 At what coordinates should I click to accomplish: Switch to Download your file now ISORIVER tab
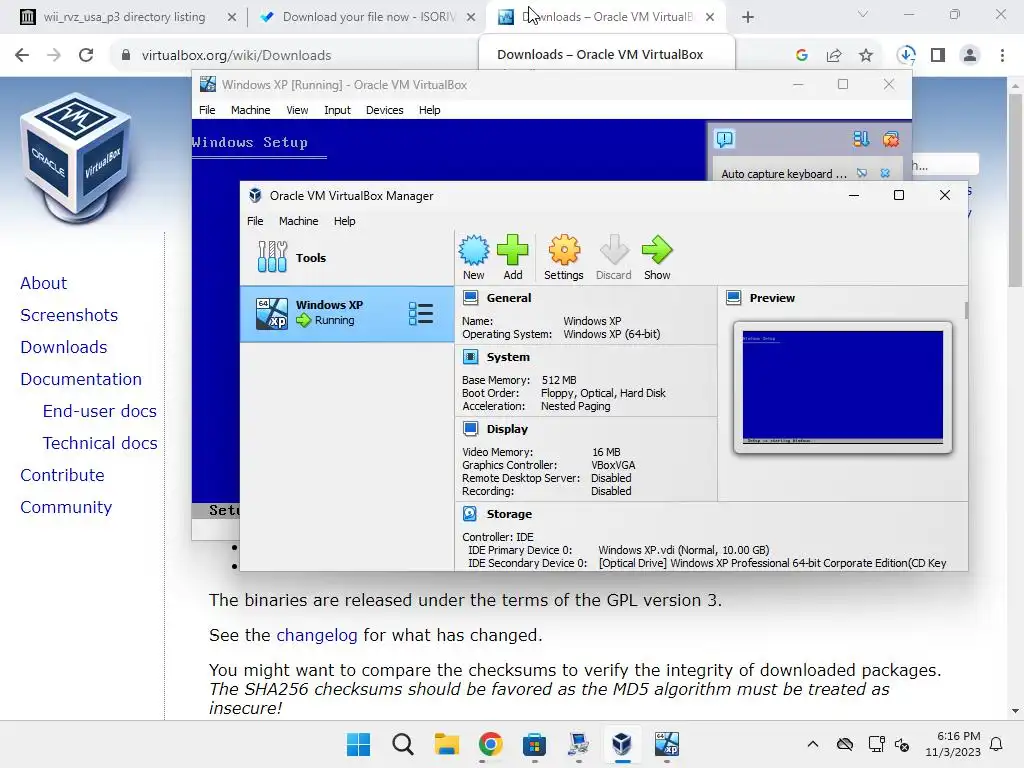pyautogui.click(x=369, y=17)
